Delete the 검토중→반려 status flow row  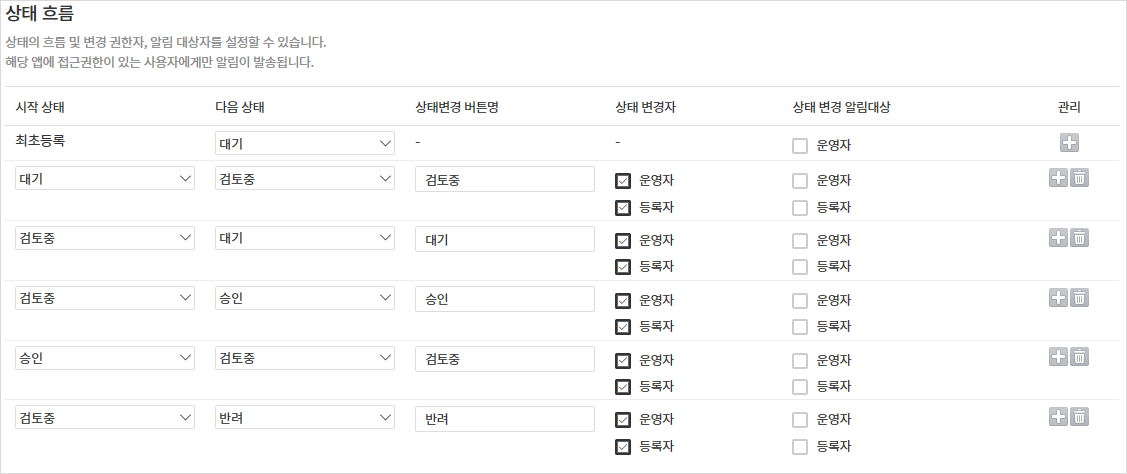click(x=1079, y=417)
